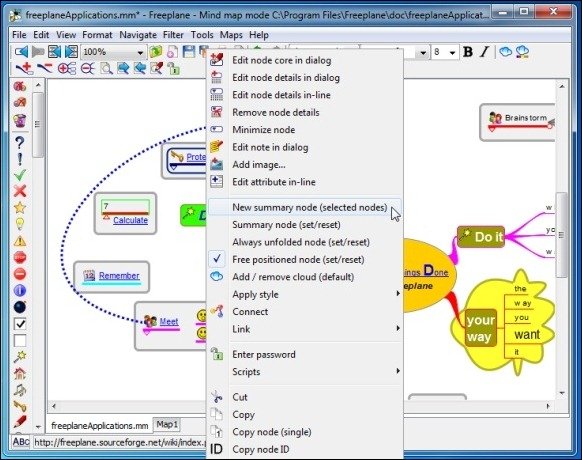This screenshot has width=582, height=460.
Task: Click the cloud icon in top toolbar
Action: [505, 52]
